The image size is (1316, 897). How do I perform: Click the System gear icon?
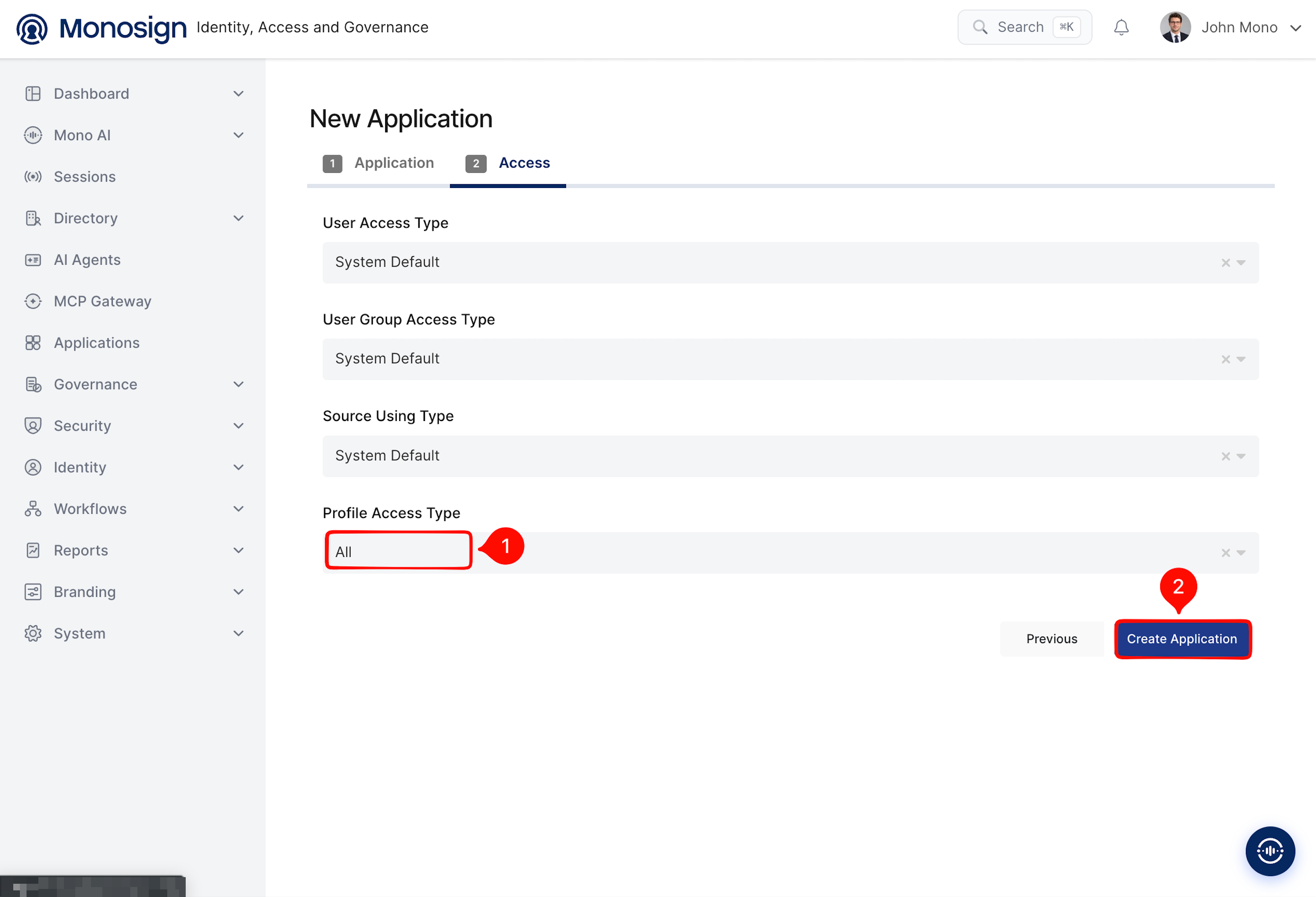pyautogui.click(x=33, y=633)
